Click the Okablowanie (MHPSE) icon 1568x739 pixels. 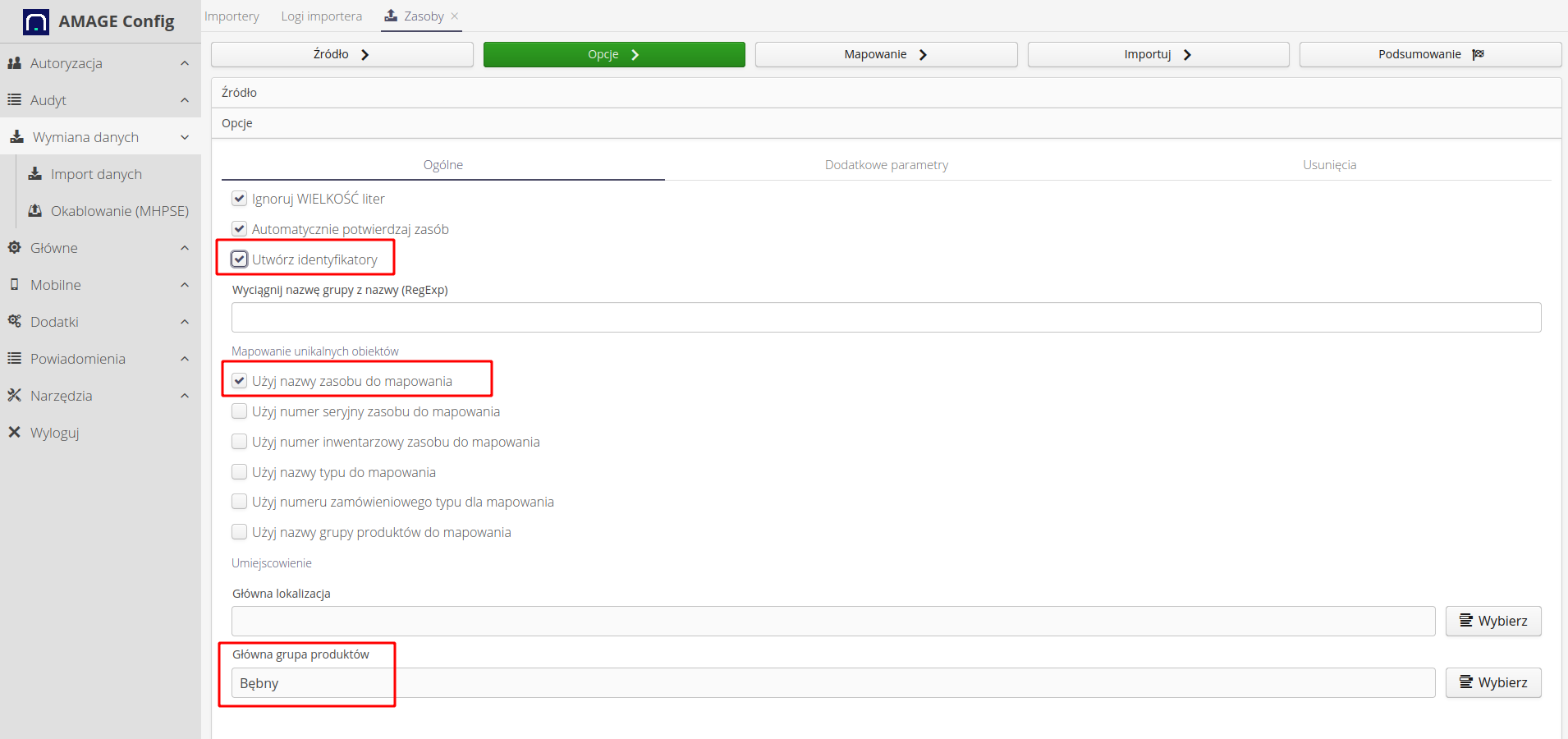pyautogui.click(x=35, y=211)
